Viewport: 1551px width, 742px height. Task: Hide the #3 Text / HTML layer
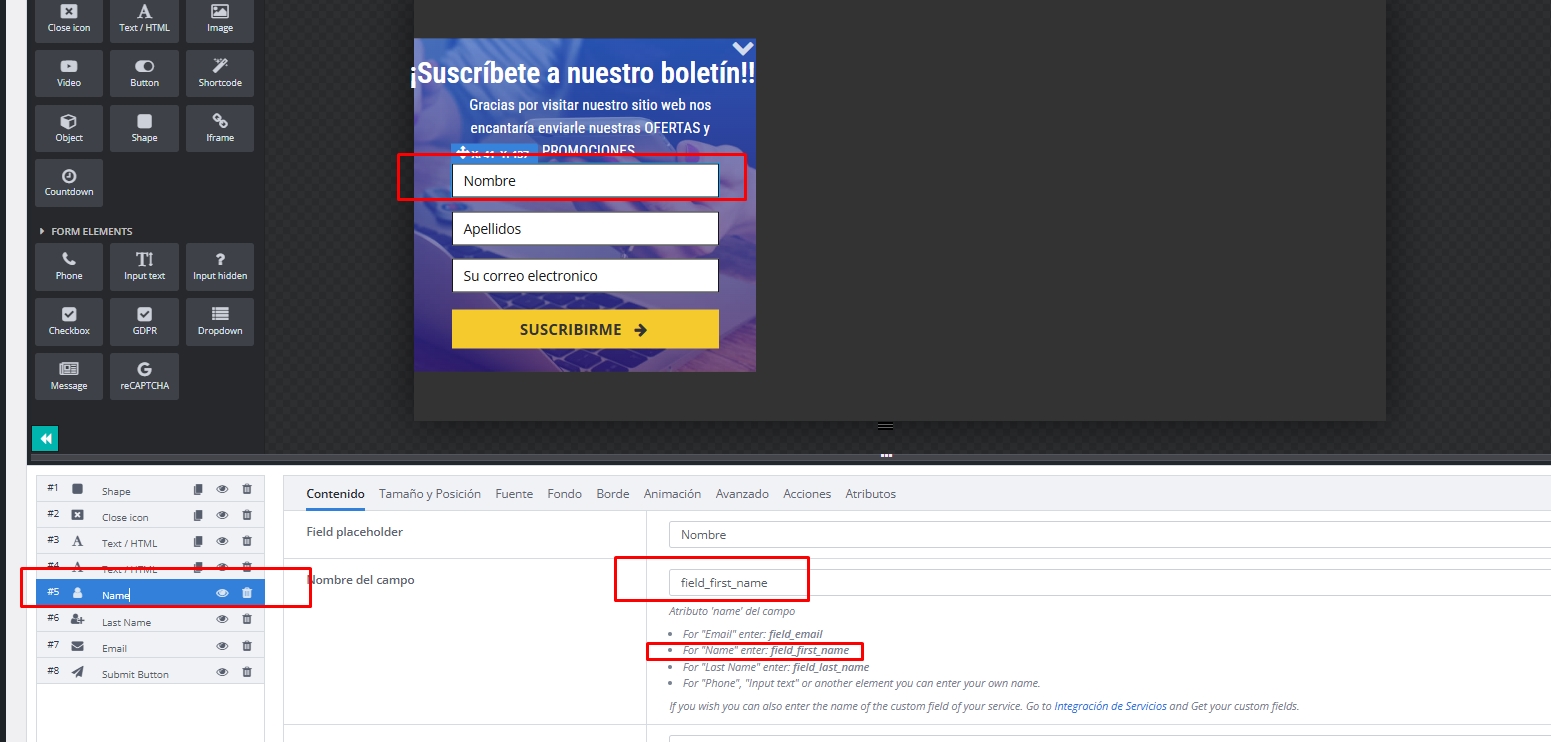pyautogui.click(x=222, y=541)
